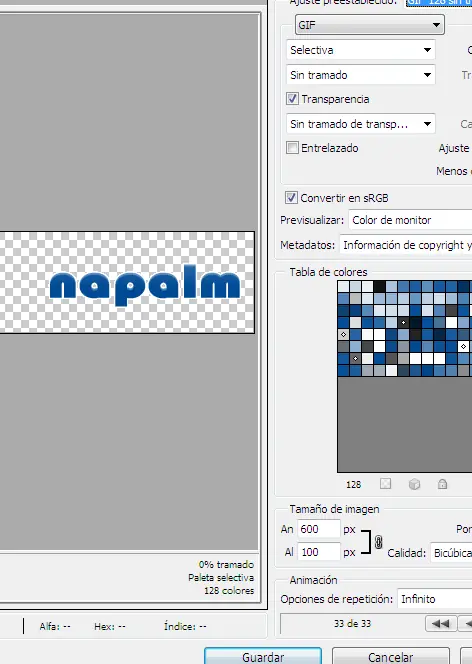Click the 'Paleta selectiva' preview info text
Screen dimensions: 472x664
221,578
